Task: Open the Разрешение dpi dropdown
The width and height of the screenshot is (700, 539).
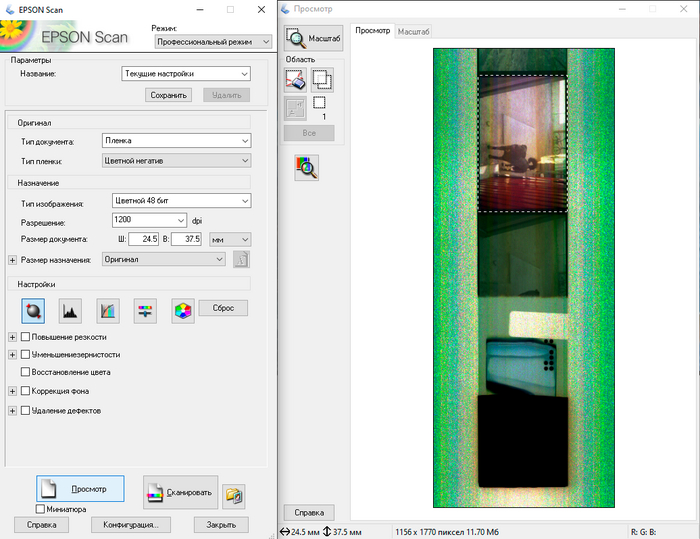Action: (180, 220)
